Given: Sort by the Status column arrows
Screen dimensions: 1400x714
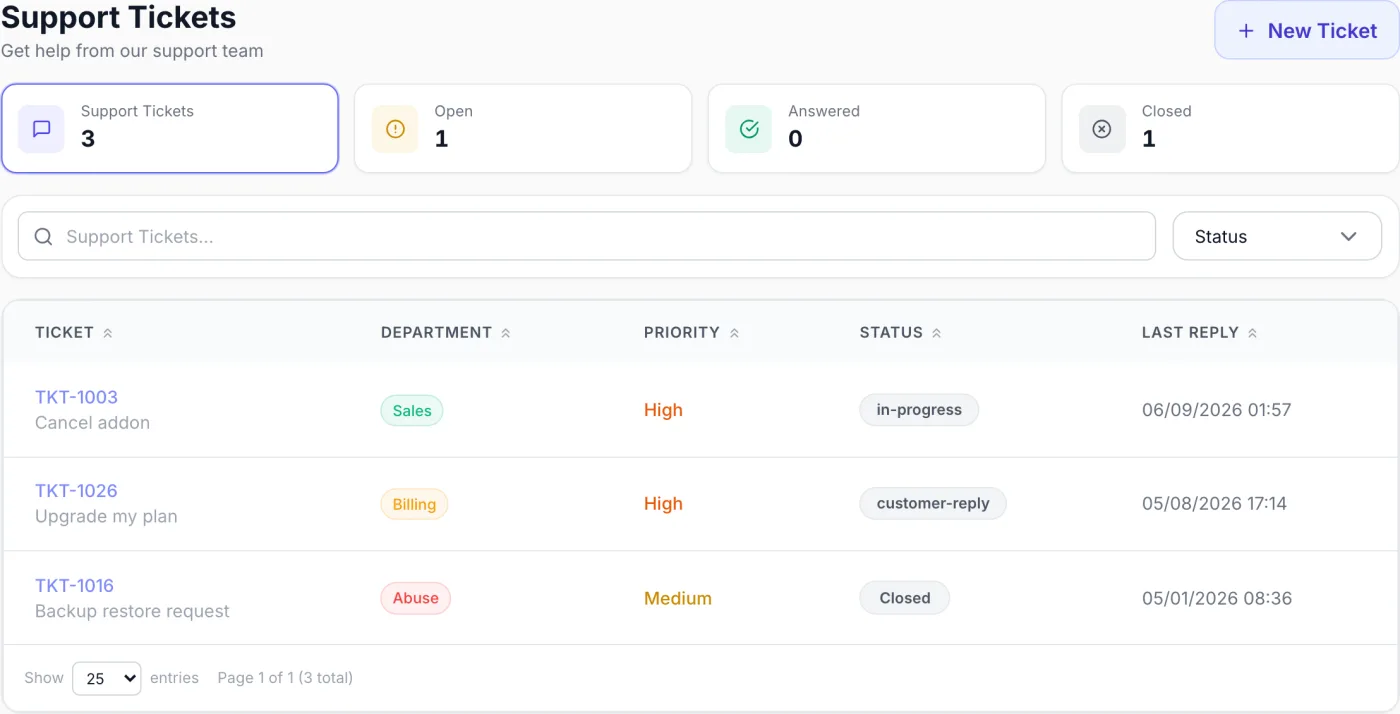Looking at the screenshot, I should tap(937, 333).
